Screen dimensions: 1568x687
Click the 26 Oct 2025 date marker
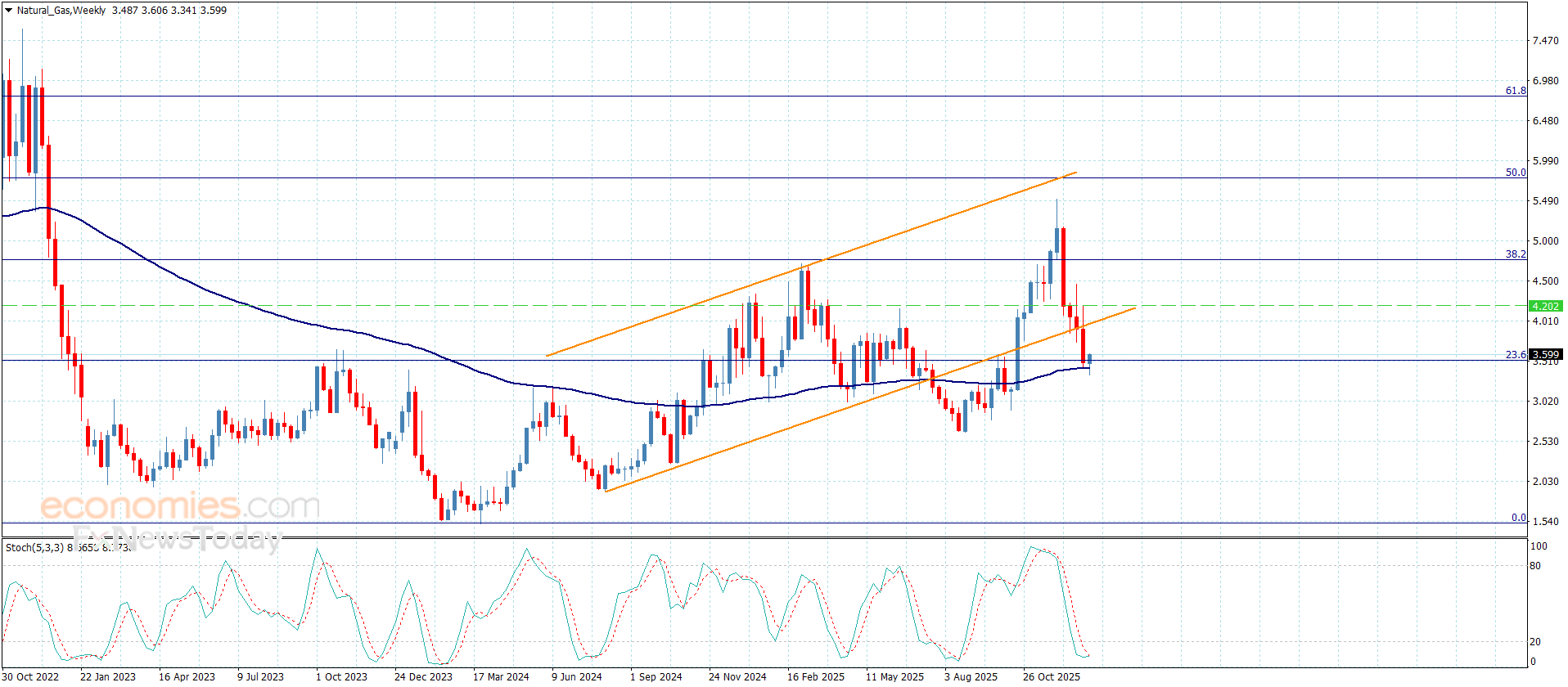[x=1051, y=676]
